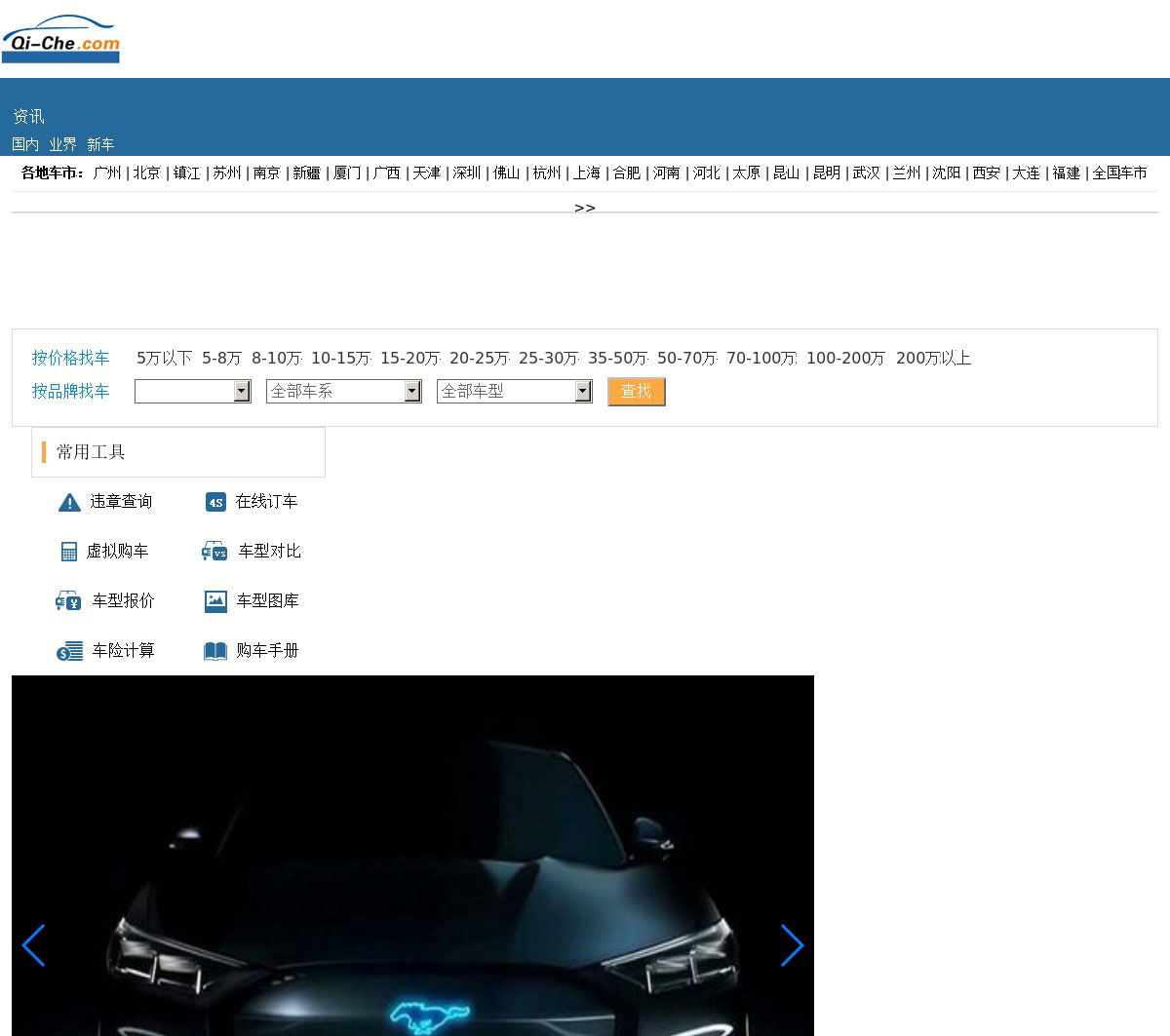Image resolution: width=1170 pixels, height=1036 pixels.
Task: Open the brand selection dropdown
Action: [192, 391]
